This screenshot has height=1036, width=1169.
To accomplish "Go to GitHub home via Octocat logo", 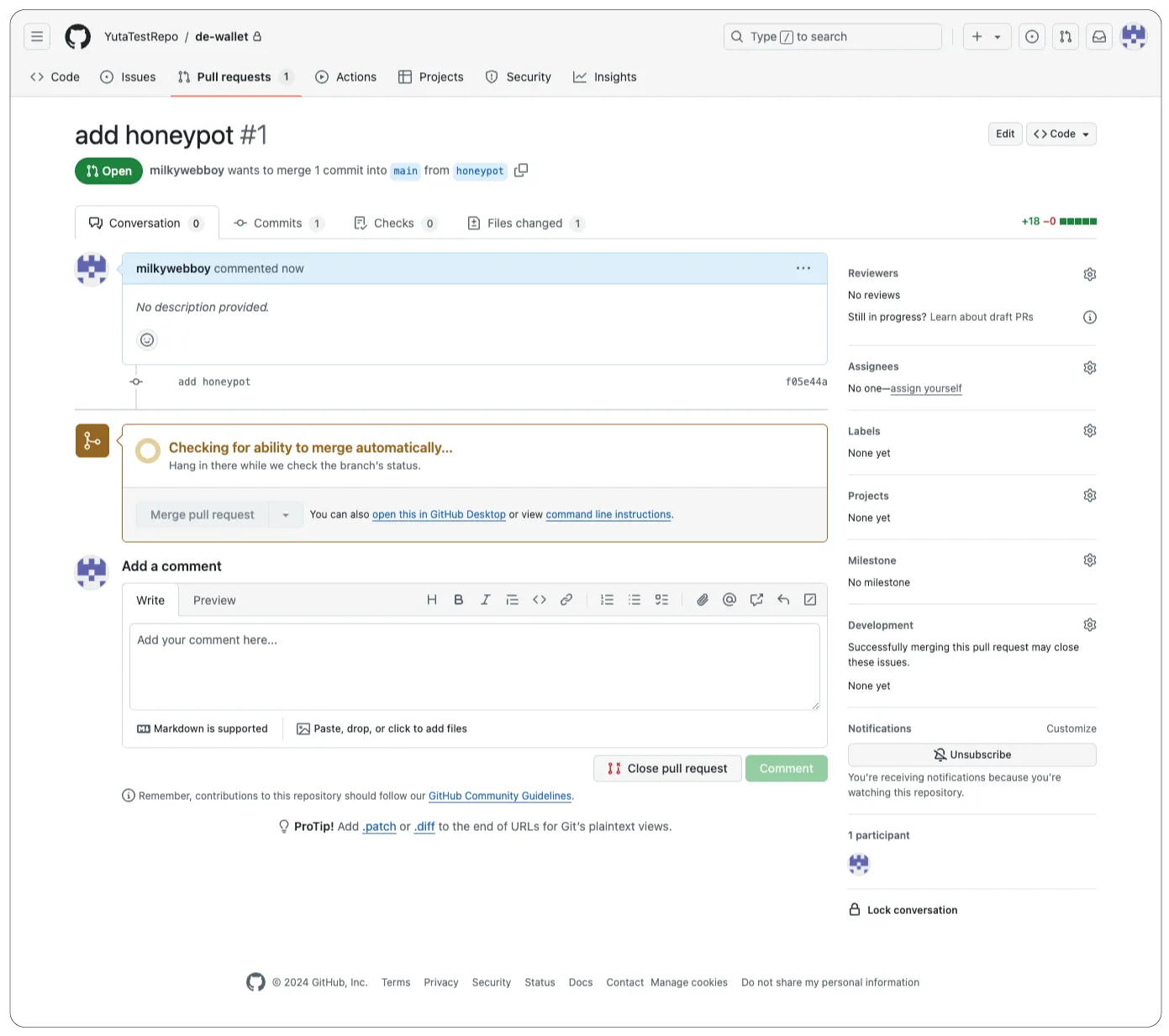I will point(78,37).
